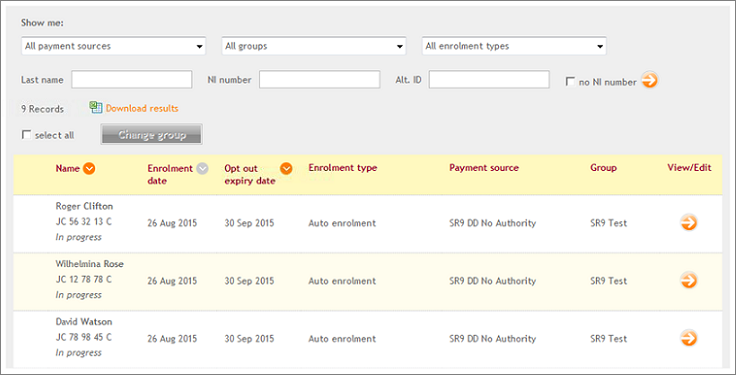Click the Alt. ID input field
The image size is (736, 375).
(x=489, y=79)
